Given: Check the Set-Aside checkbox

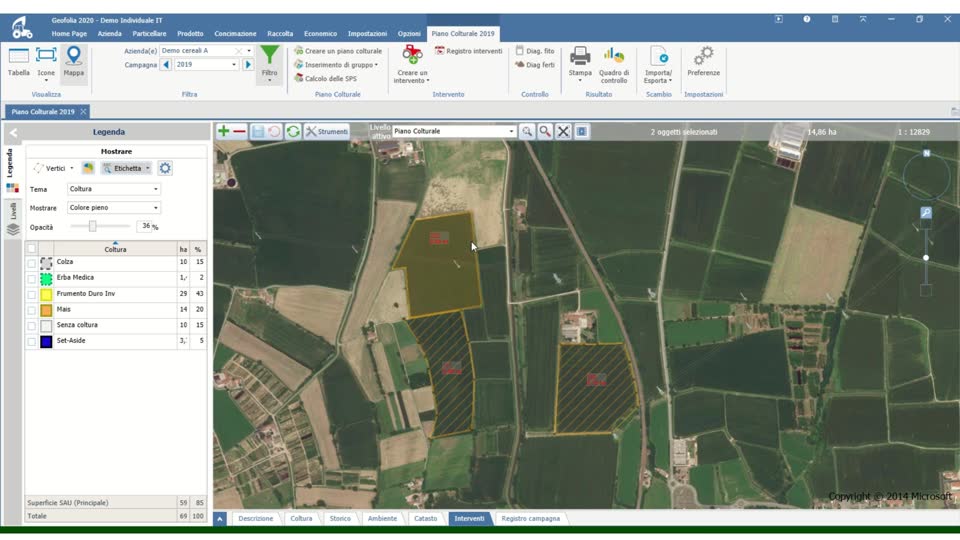Looking at the screenshot, I should click(31, 342).
